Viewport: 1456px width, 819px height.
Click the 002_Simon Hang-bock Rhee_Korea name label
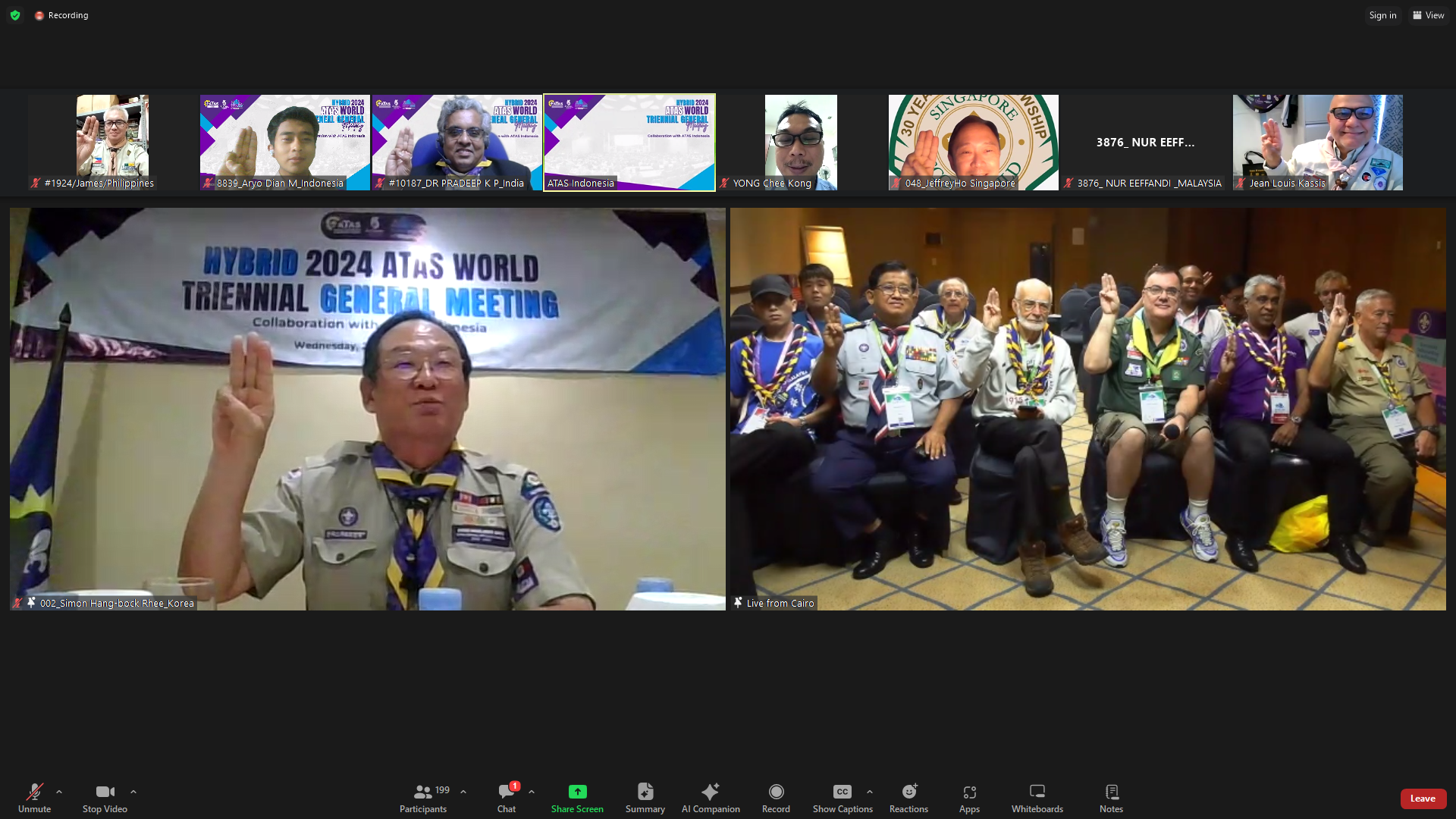(117, 604)
